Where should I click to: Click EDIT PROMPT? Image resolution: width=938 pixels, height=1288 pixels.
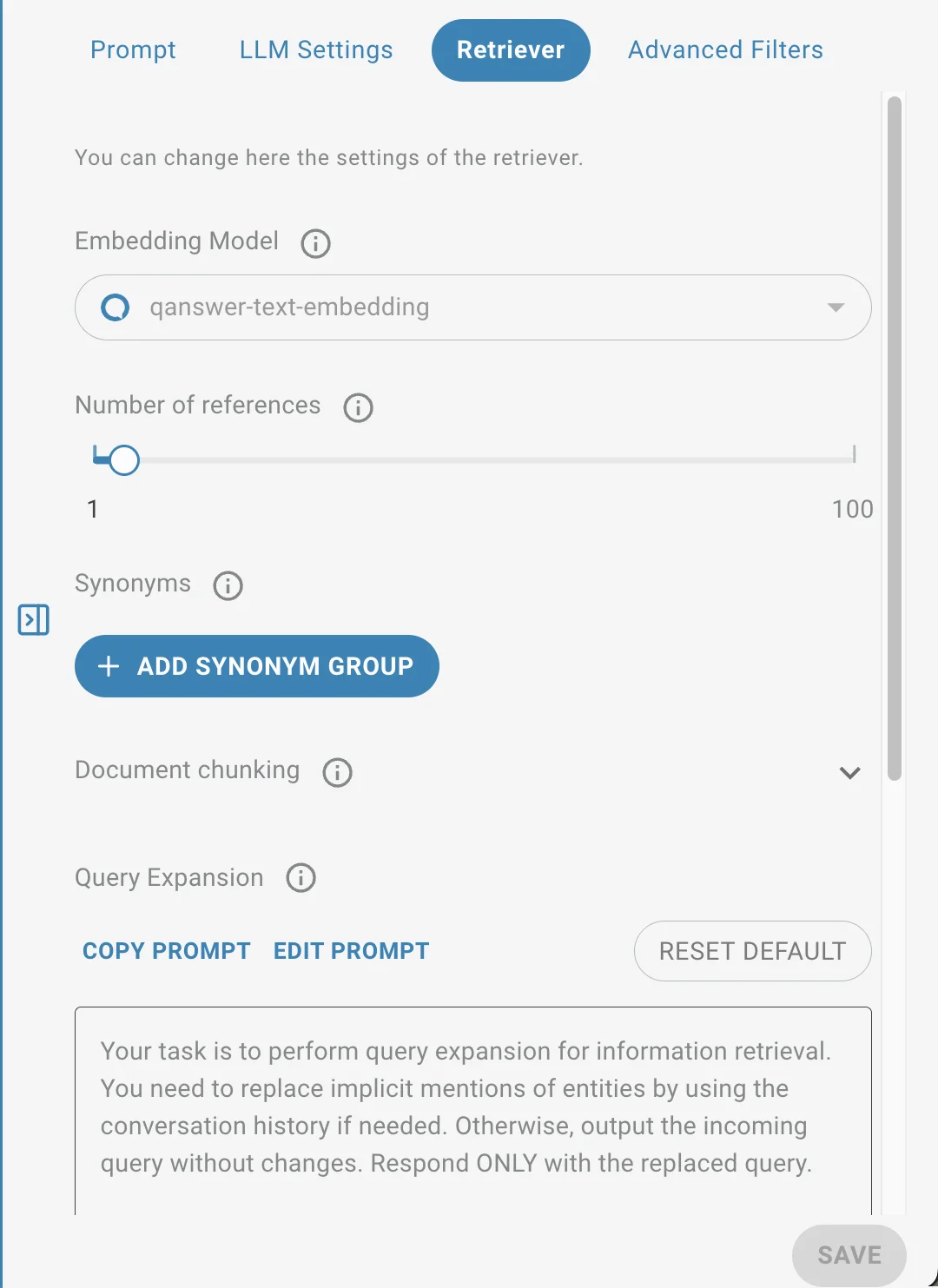pos(352,951)
